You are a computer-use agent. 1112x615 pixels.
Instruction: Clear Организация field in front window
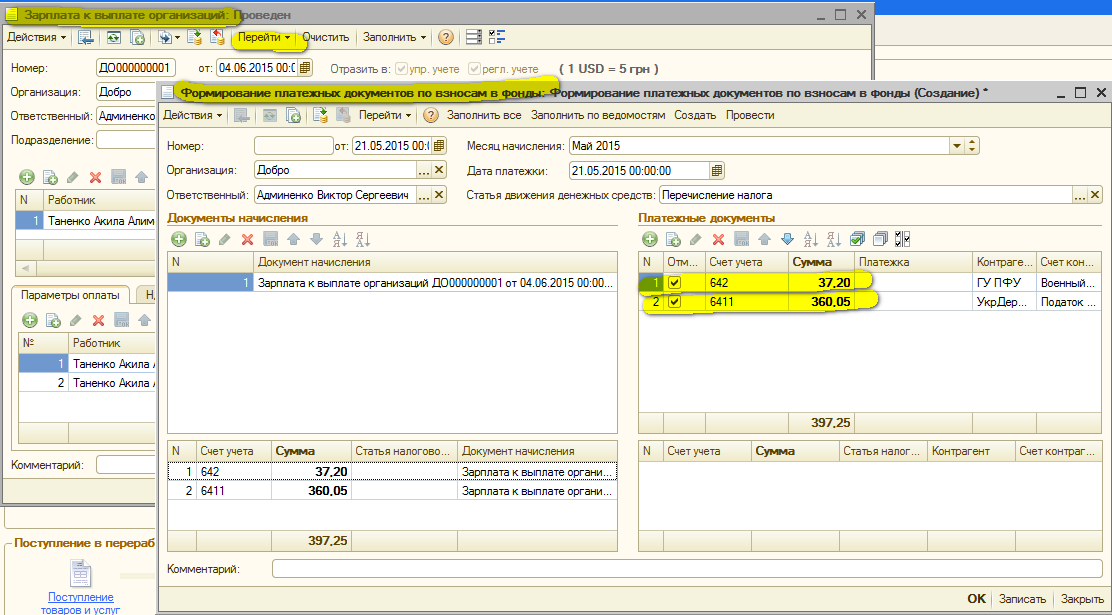tap(439, 170)
